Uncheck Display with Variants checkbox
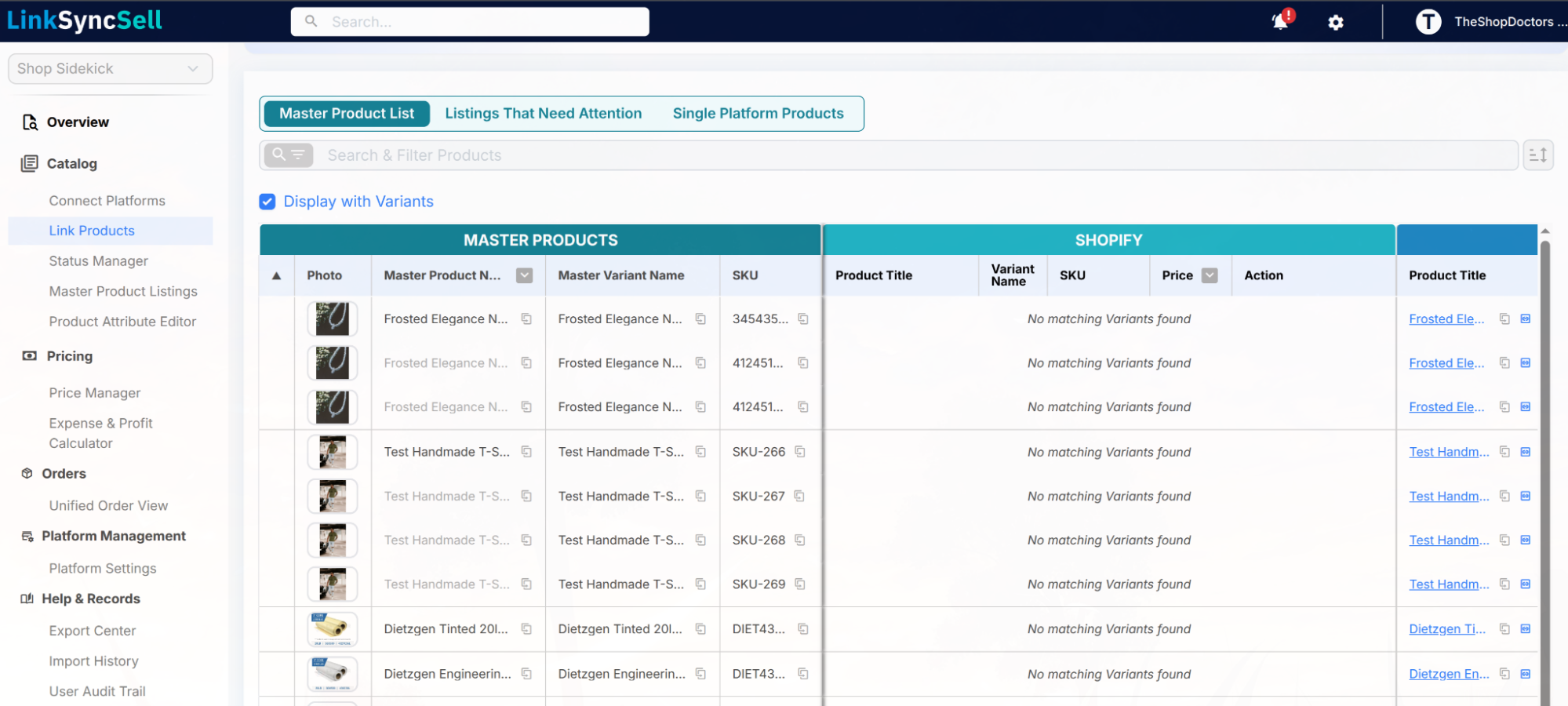1568x706 pixels. (267, 202)
